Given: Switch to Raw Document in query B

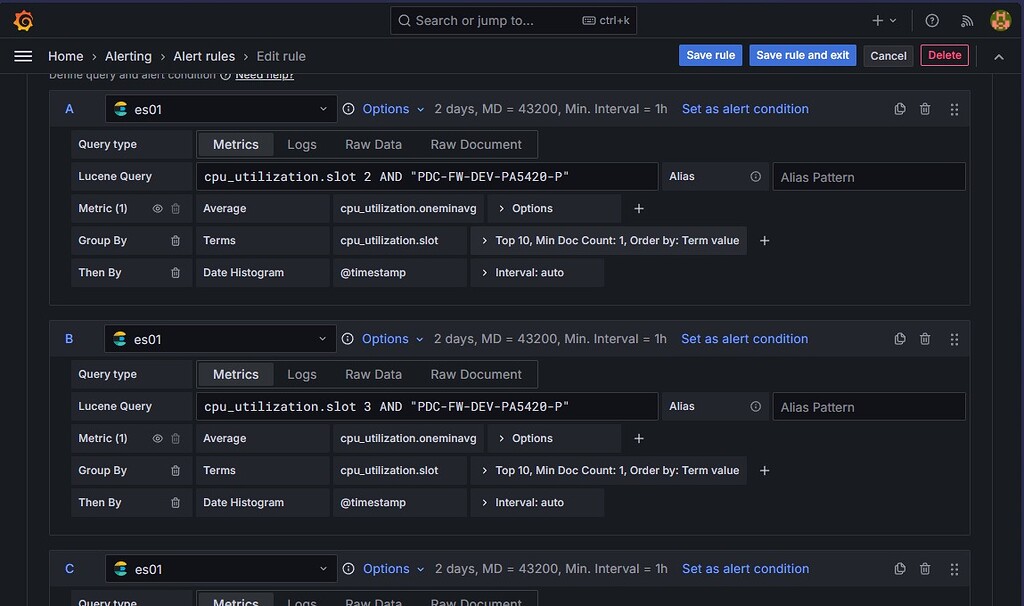Looking at the screenshot, I should [x=477, y=373].
